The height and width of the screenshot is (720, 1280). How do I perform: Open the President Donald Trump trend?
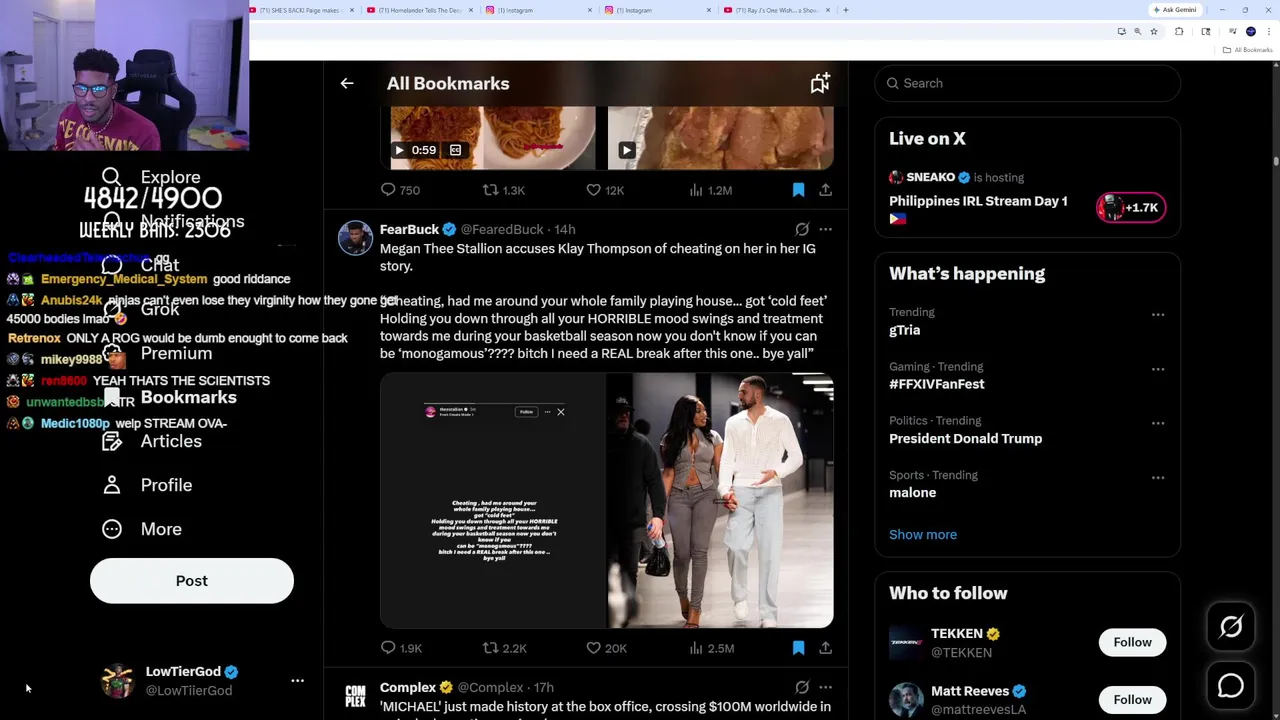tap(965, 439)
